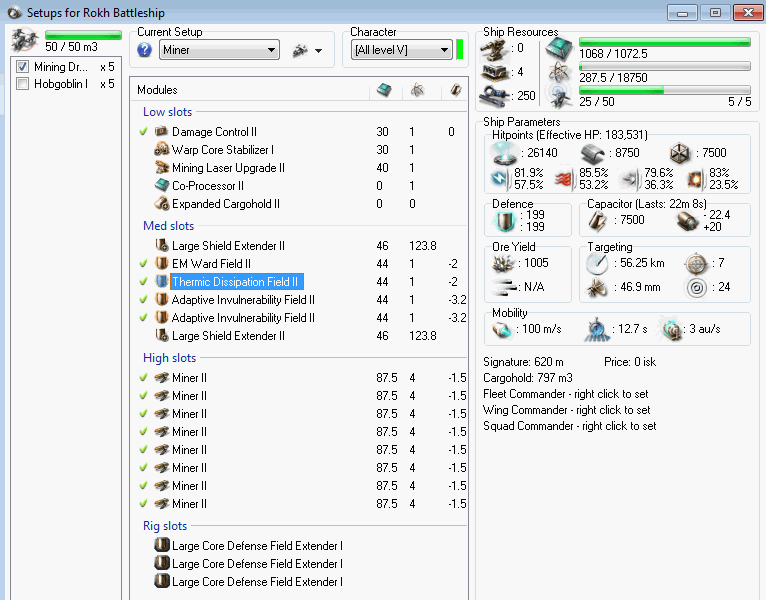Viewport: 766px width, 600px height.
Task: Select Expanded Cargohold II module
Action: click(x=225, y=204)
